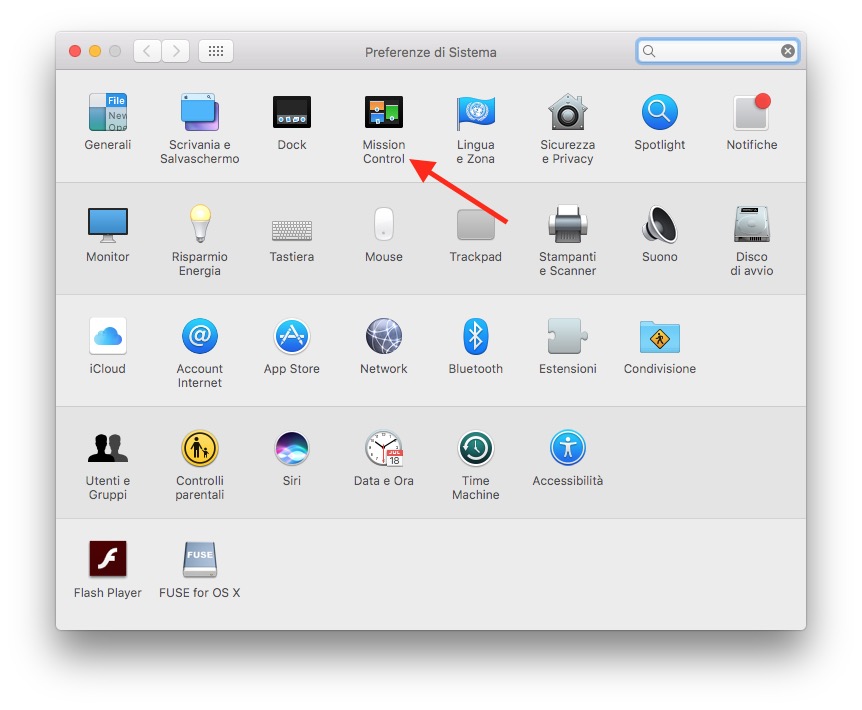The height and width of the screenshot is (710, 862).
Task: Open Sicurezza e Privacy settings
Action: [x=567, y=112]
